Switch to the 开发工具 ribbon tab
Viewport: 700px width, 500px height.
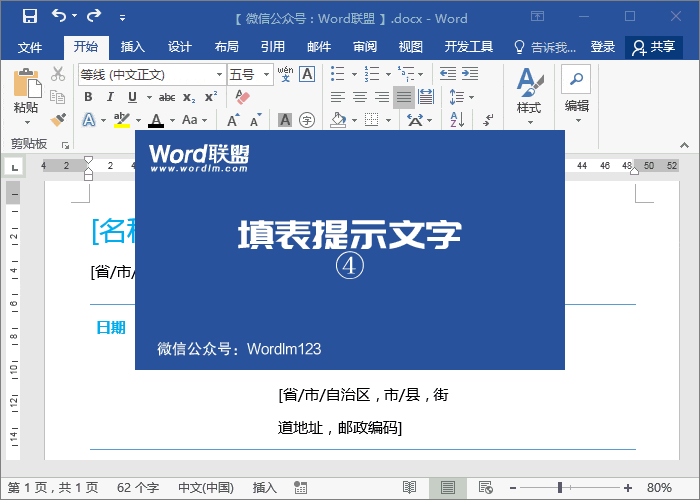[469, 46]
